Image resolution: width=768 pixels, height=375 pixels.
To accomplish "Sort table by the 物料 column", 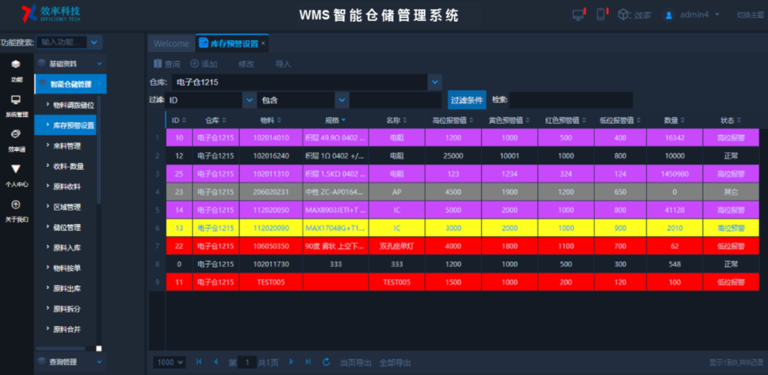I will click(271, 120).
